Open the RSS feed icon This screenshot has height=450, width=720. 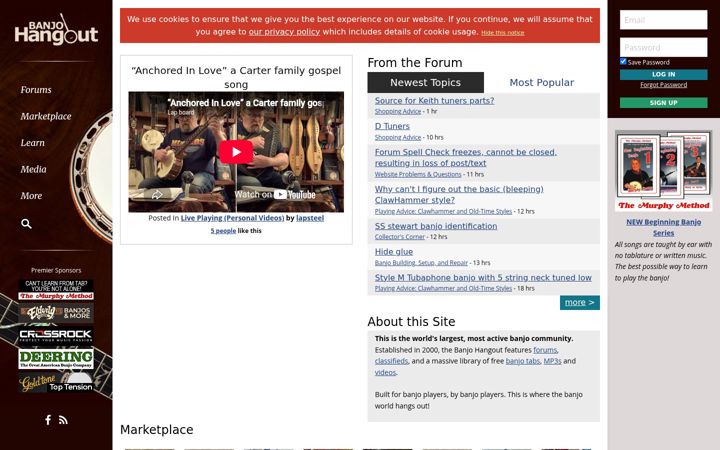pos(63,420)
